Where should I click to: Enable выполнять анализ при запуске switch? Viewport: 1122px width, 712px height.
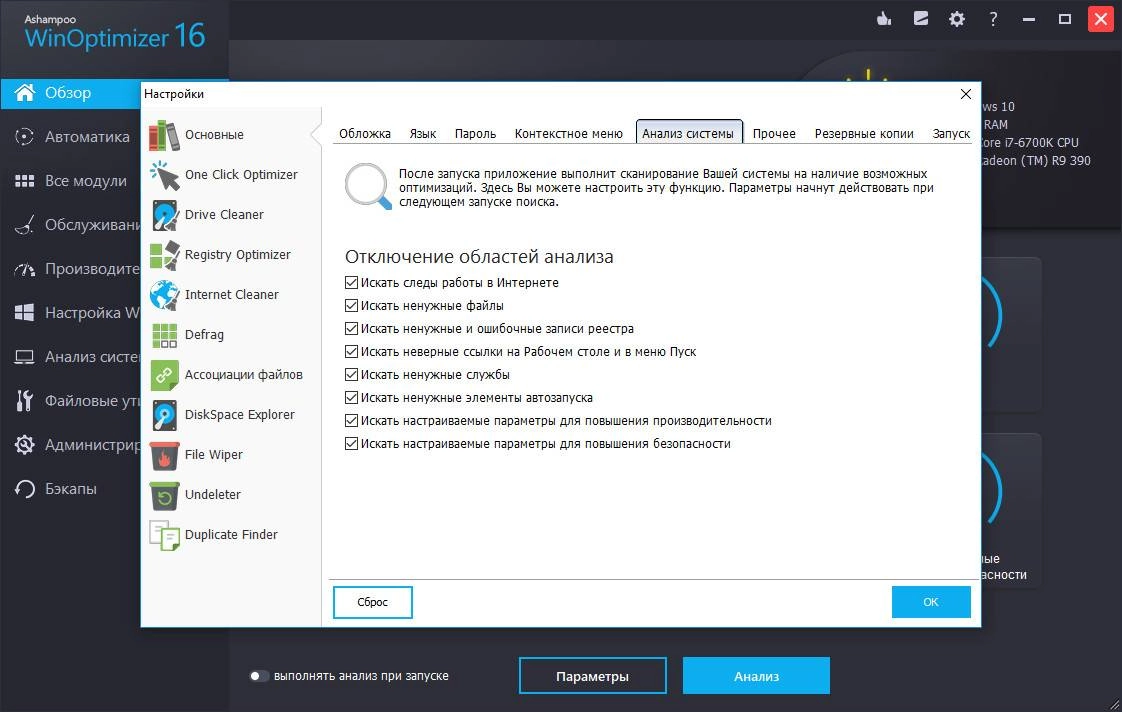[258, 676]
